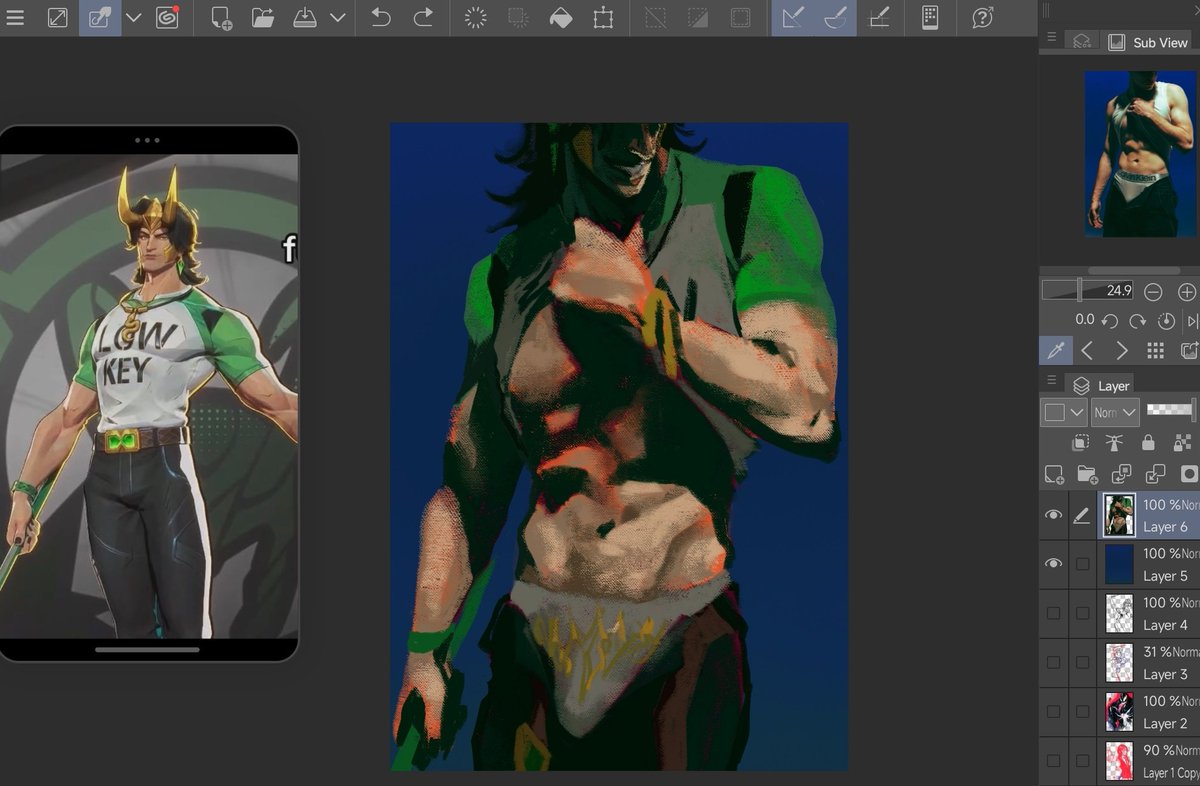
Task: Open the palette color dropdown
Action: 1064,412
